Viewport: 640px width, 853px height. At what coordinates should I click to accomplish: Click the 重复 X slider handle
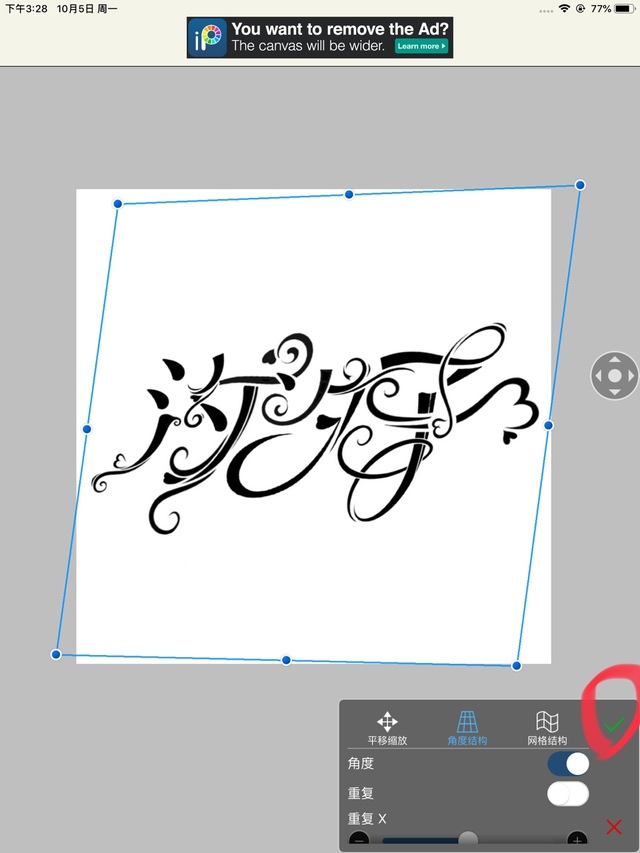coord(467,839)
